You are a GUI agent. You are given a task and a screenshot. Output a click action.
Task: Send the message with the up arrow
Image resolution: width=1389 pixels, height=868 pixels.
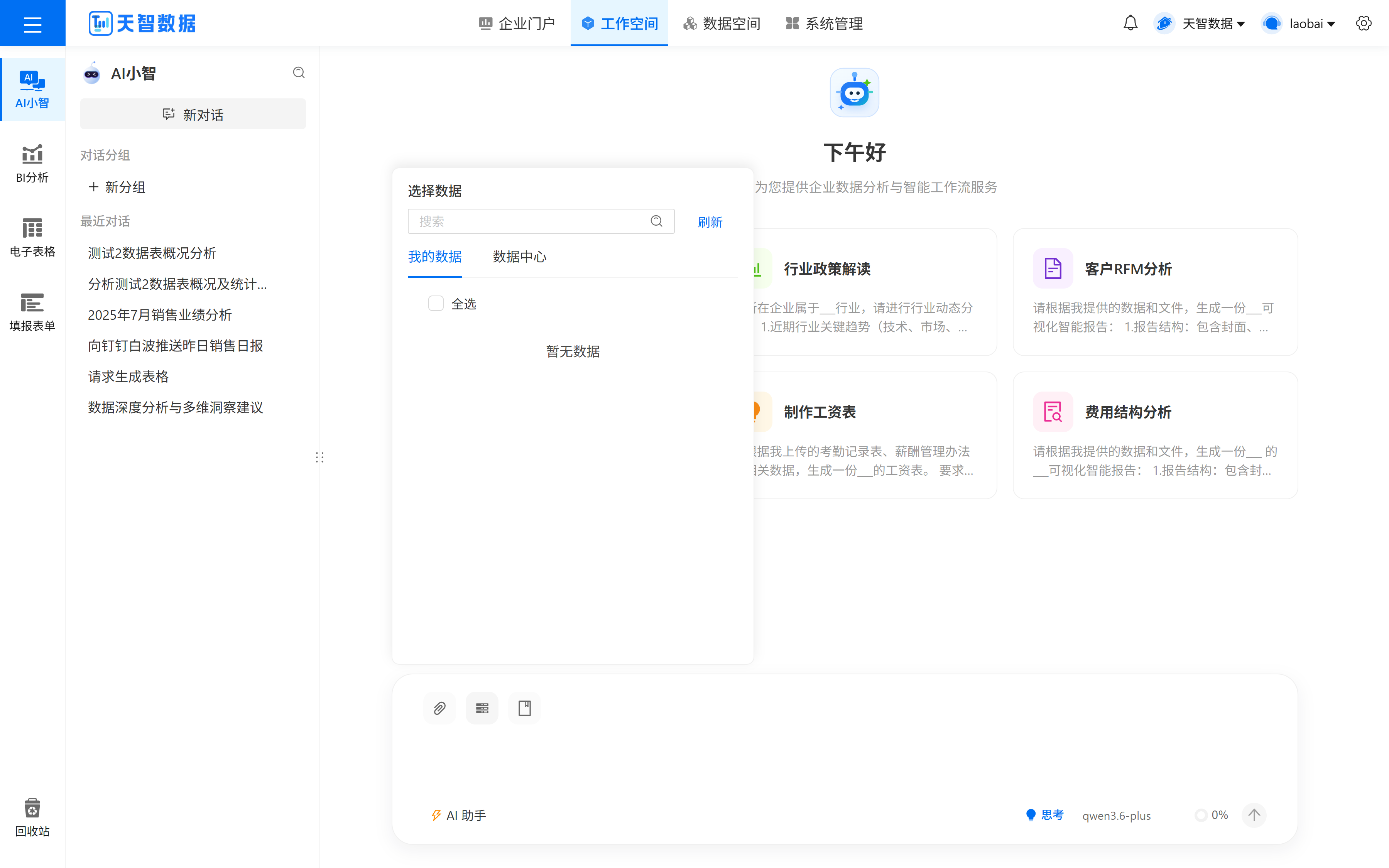click(1254, 815)
